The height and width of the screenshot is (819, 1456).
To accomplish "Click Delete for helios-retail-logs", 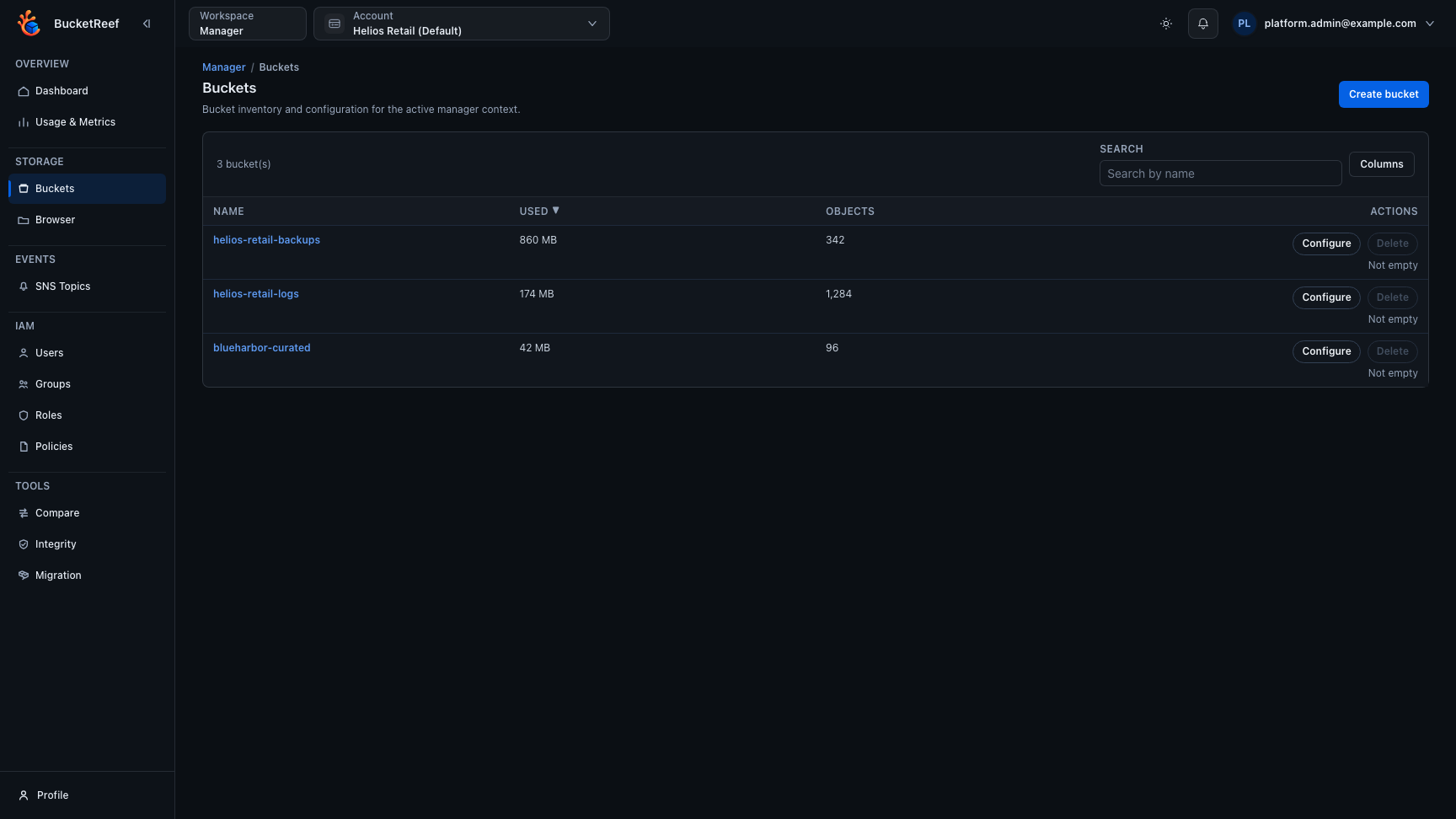I will coord(1392,297).
